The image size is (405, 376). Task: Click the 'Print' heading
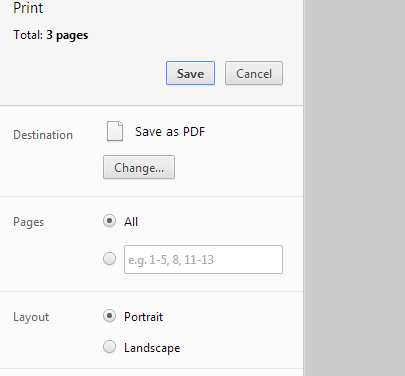28,8
